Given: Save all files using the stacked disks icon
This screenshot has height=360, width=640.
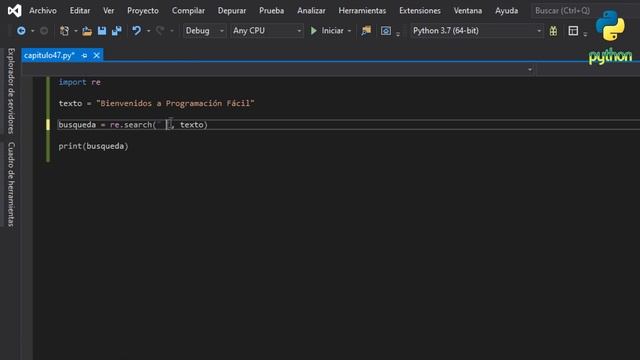Looking at the screenshot, I should (117, 31).
